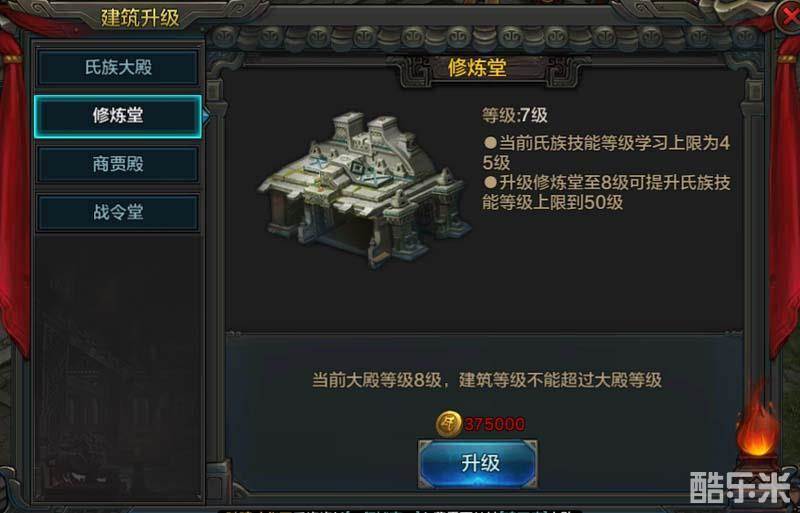Image resolution: width=800 pixels, height=513 pixels.
Task: Click the 修炼堂 building image
Action: (x=364, y=188)
